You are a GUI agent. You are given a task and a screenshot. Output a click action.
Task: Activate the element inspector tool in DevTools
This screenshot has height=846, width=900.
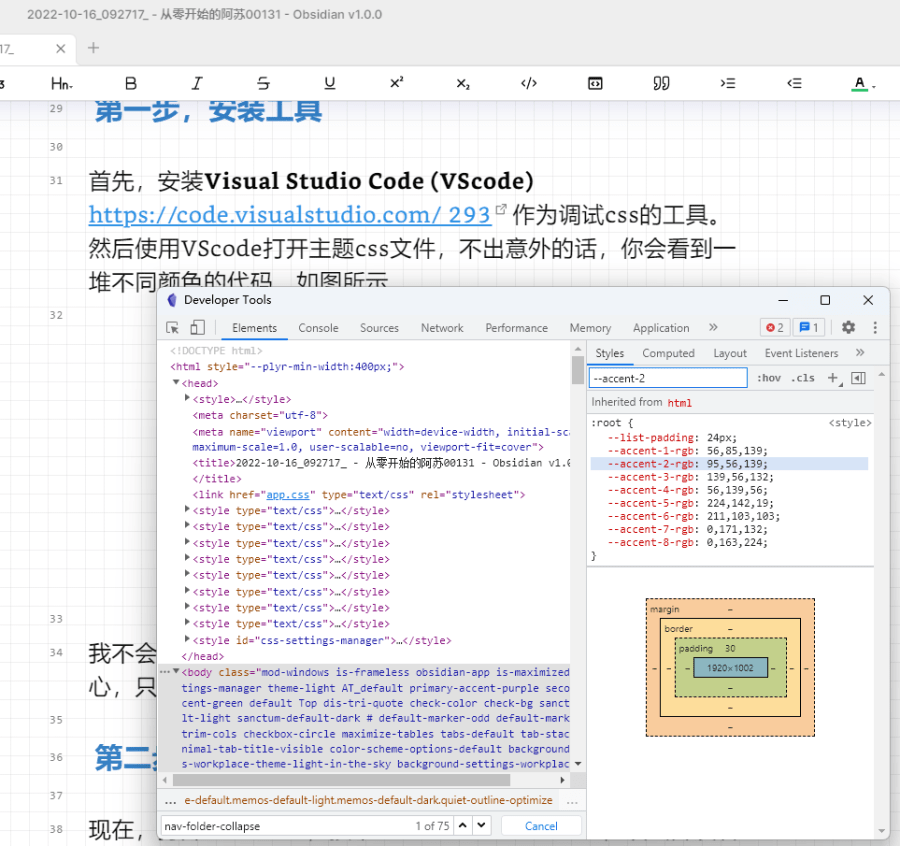[x=172, y=328]
